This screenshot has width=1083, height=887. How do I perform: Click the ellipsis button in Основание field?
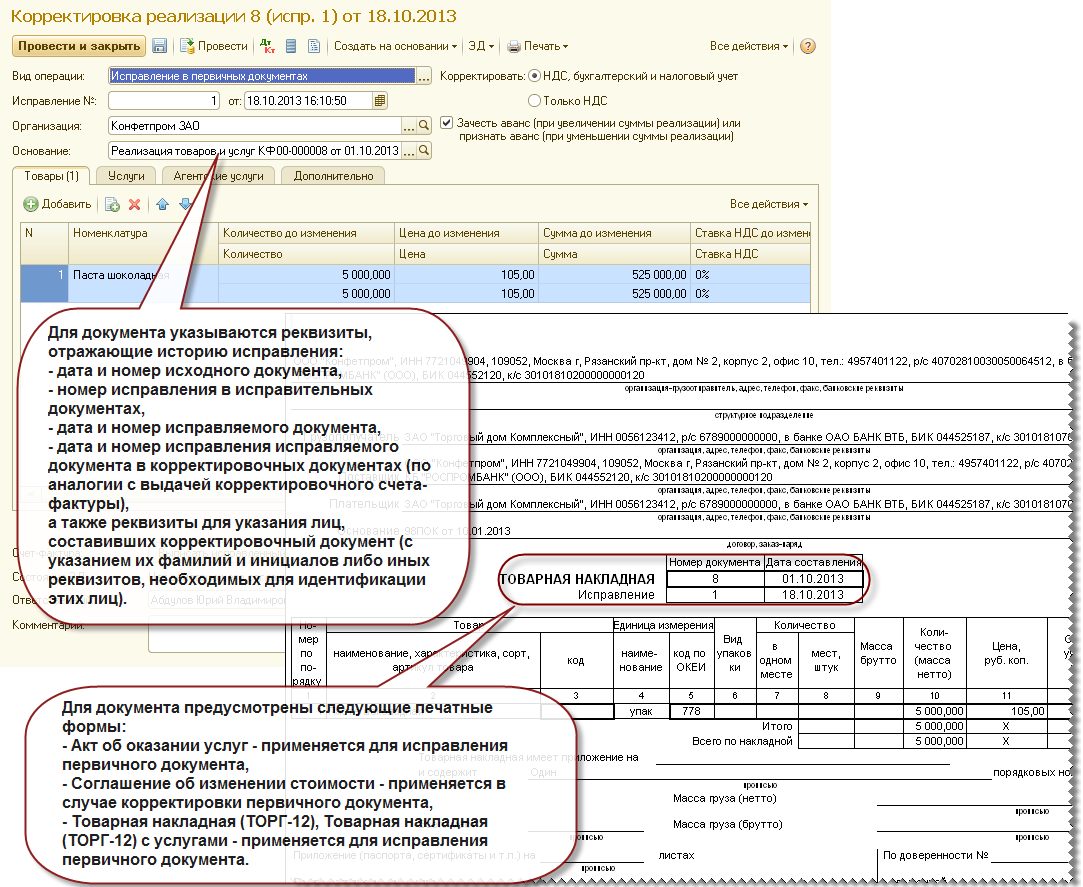(410, 151)
